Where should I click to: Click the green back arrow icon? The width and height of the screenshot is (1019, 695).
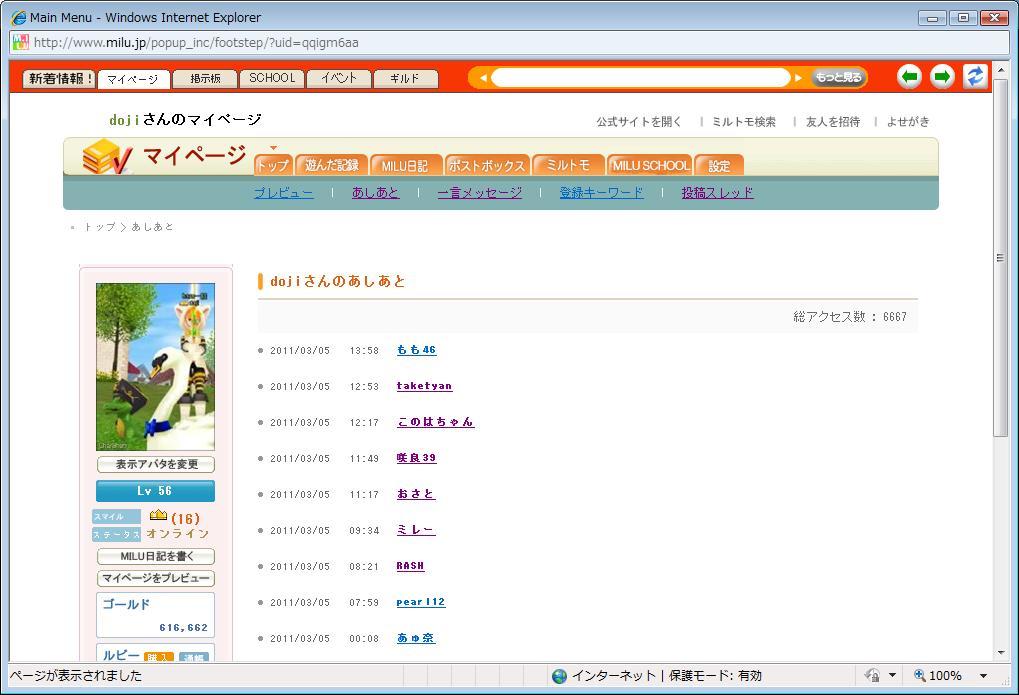point(909,77)
